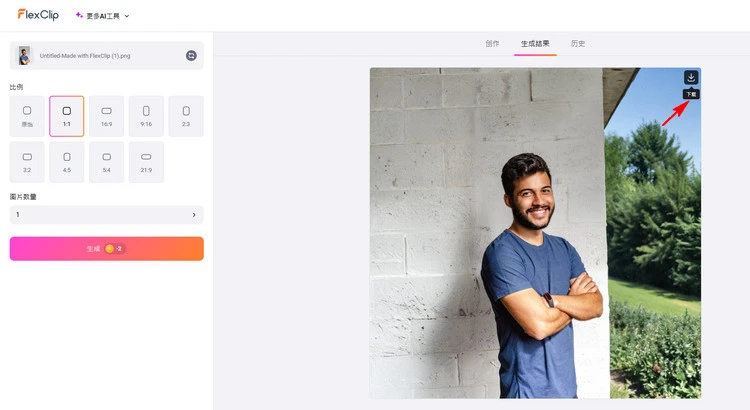Replace the uploaded image via swap icon
Viewport: 750px width, 410px height.
click(x=191, y=55)
